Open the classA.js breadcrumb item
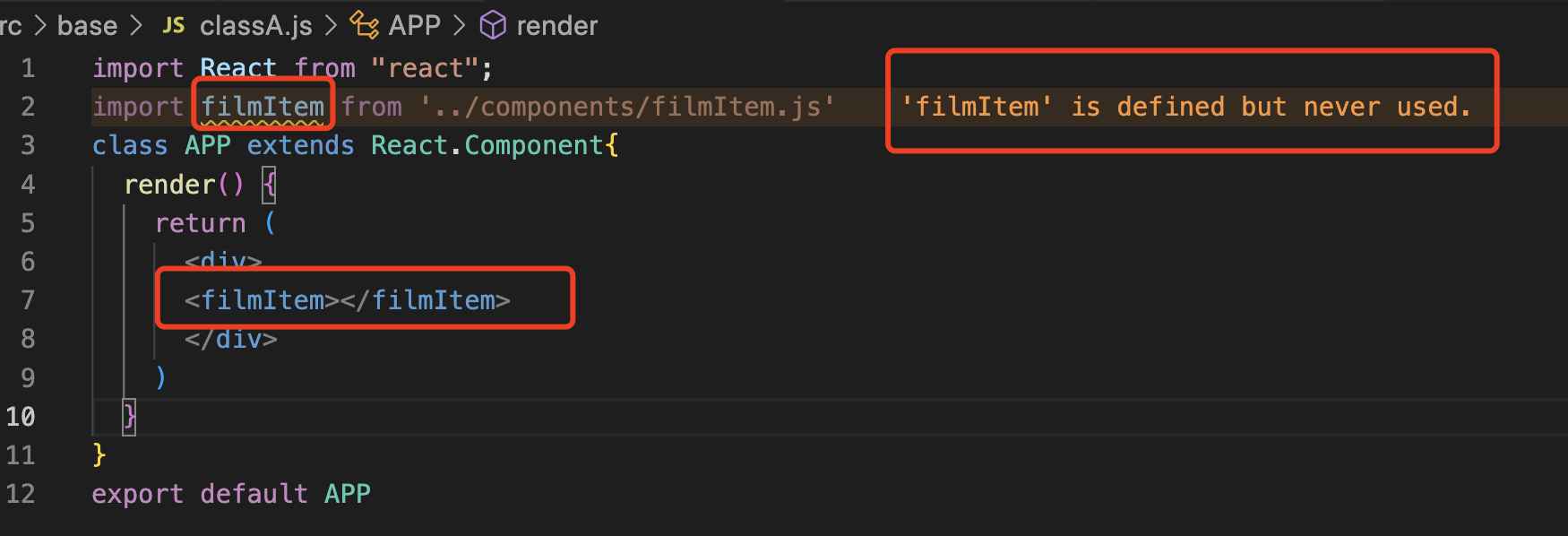The height and width of the screenshot is (536, 1568). click(x=255, y=25)
